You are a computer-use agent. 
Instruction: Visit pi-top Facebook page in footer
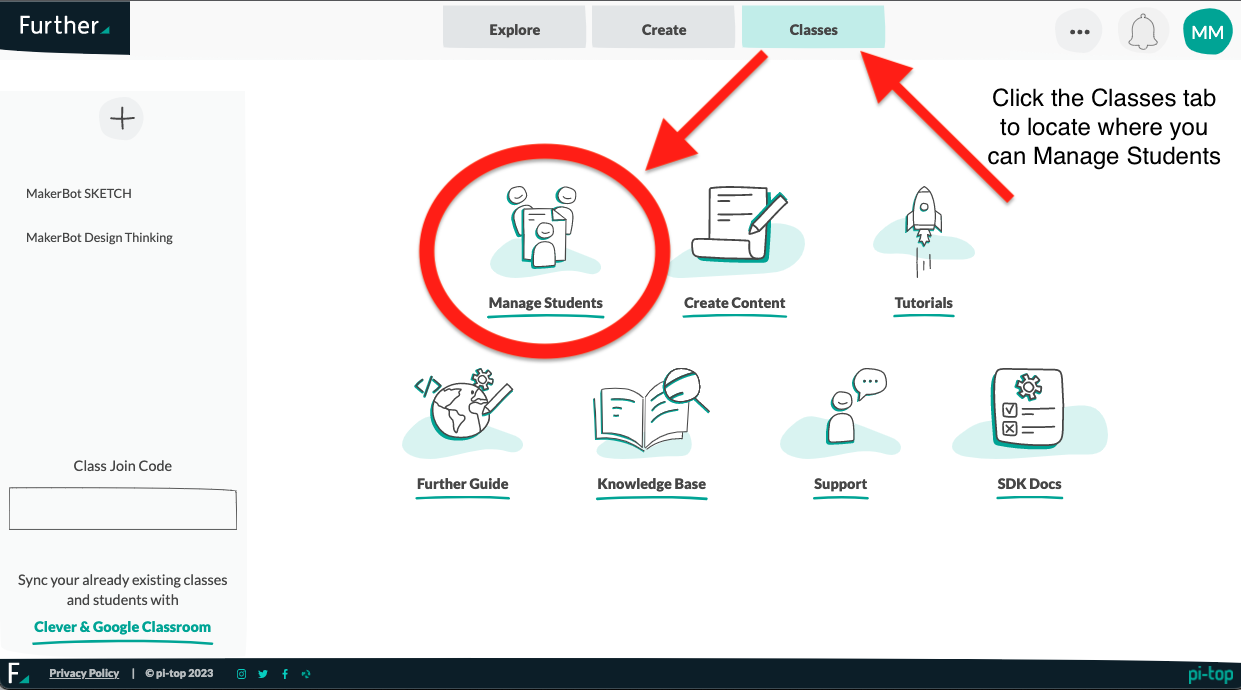point(285,674)
